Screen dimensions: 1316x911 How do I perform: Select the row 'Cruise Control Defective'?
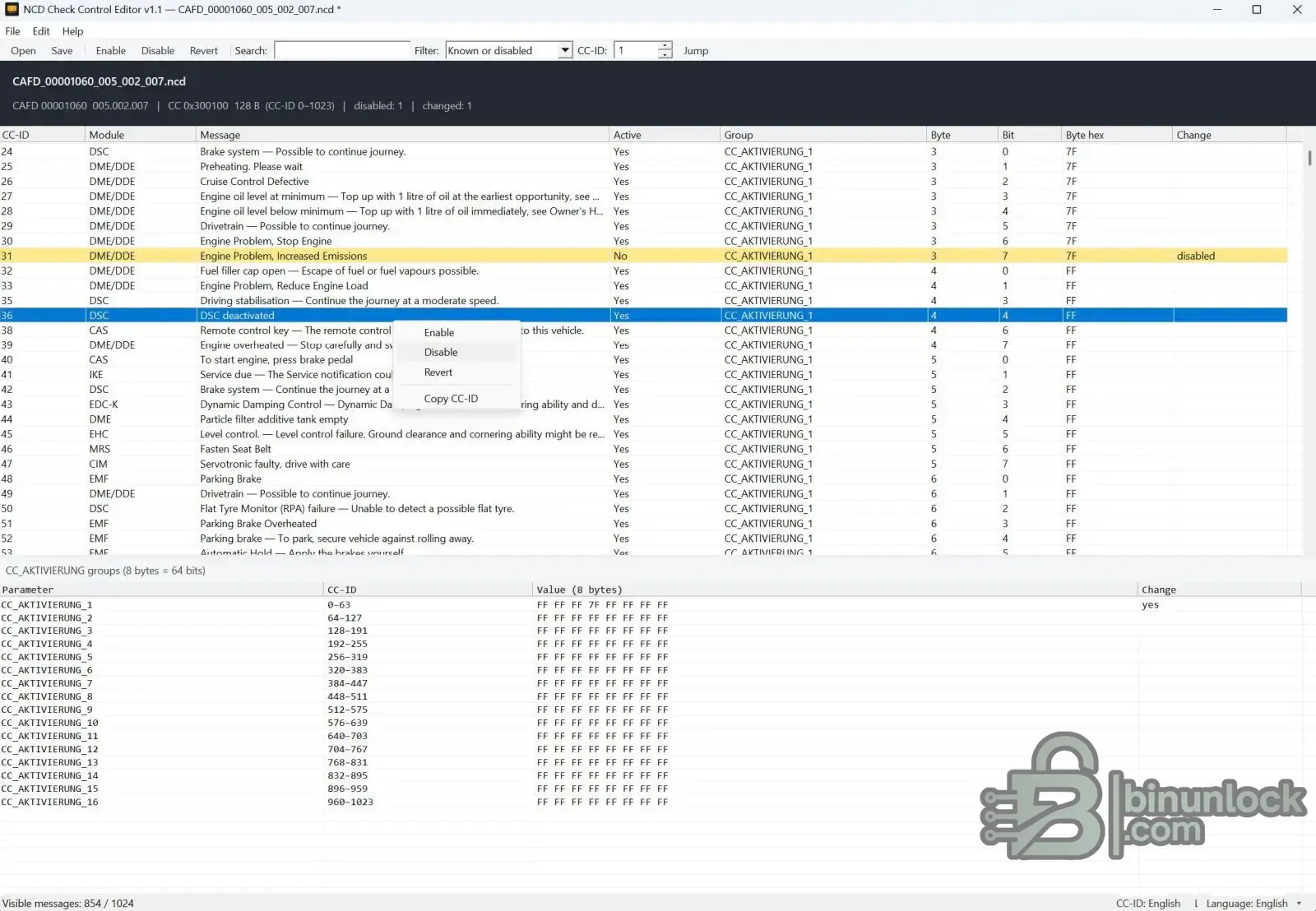[643, 182]
